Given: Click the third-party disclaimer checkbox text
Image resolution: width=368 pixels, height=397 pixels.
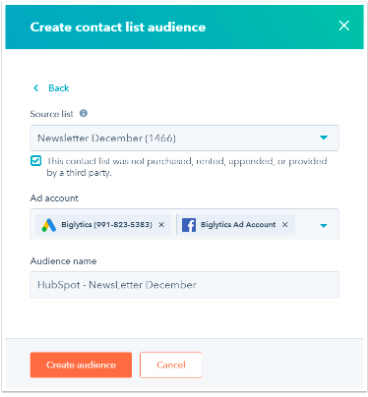Looking at the screenshot, I should pyautogui.click(x=187, y=167).
